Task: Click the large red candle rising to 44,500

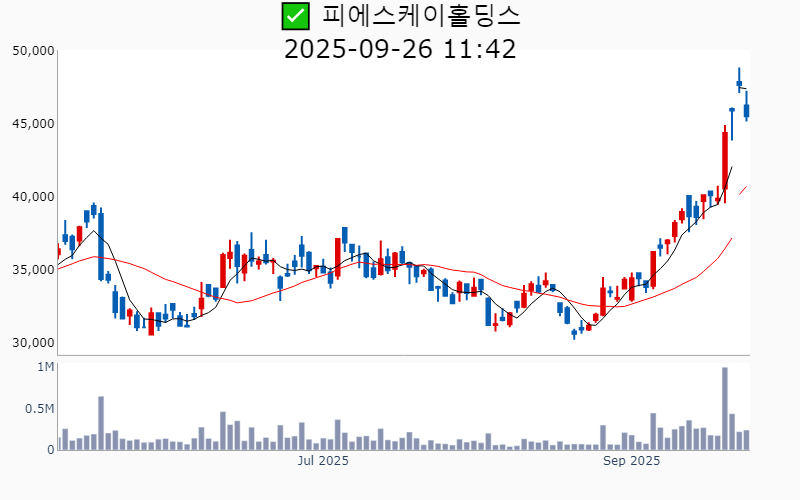Action: pyautogui.click(x=725, y=160)
